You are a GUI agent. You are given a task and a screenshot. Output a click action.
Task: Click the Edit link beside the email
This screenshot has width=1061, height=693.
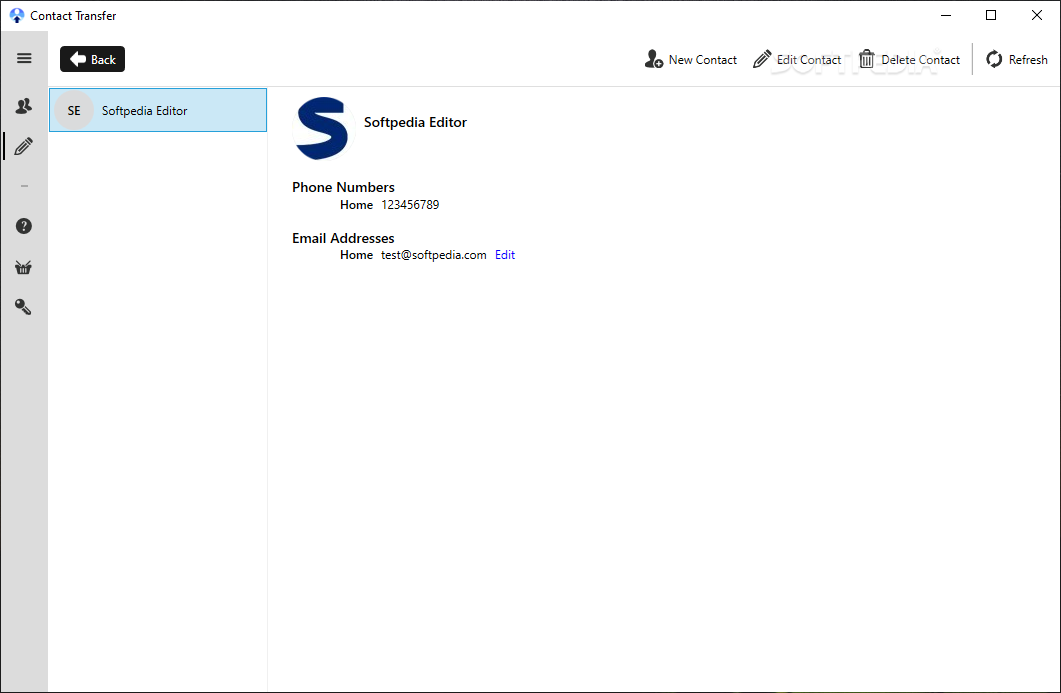click(x=505, y=255)
